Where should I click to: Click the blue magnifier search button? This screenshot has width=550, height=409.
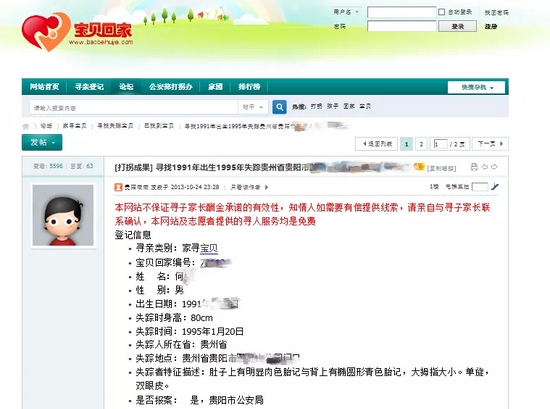[279, 107]
